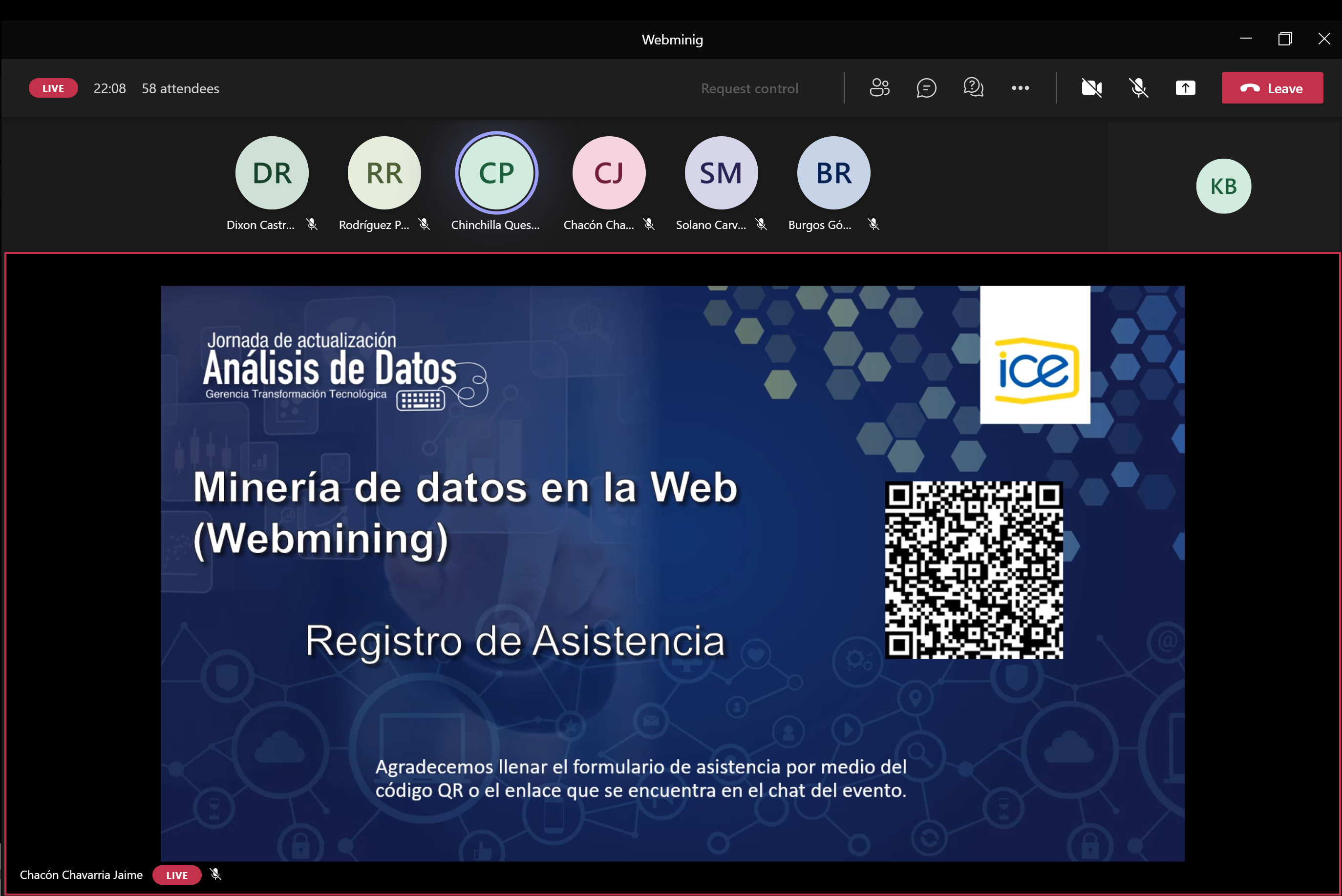Turn on the camera
Screen dimensions: 1342x896
coord(1091,88)
